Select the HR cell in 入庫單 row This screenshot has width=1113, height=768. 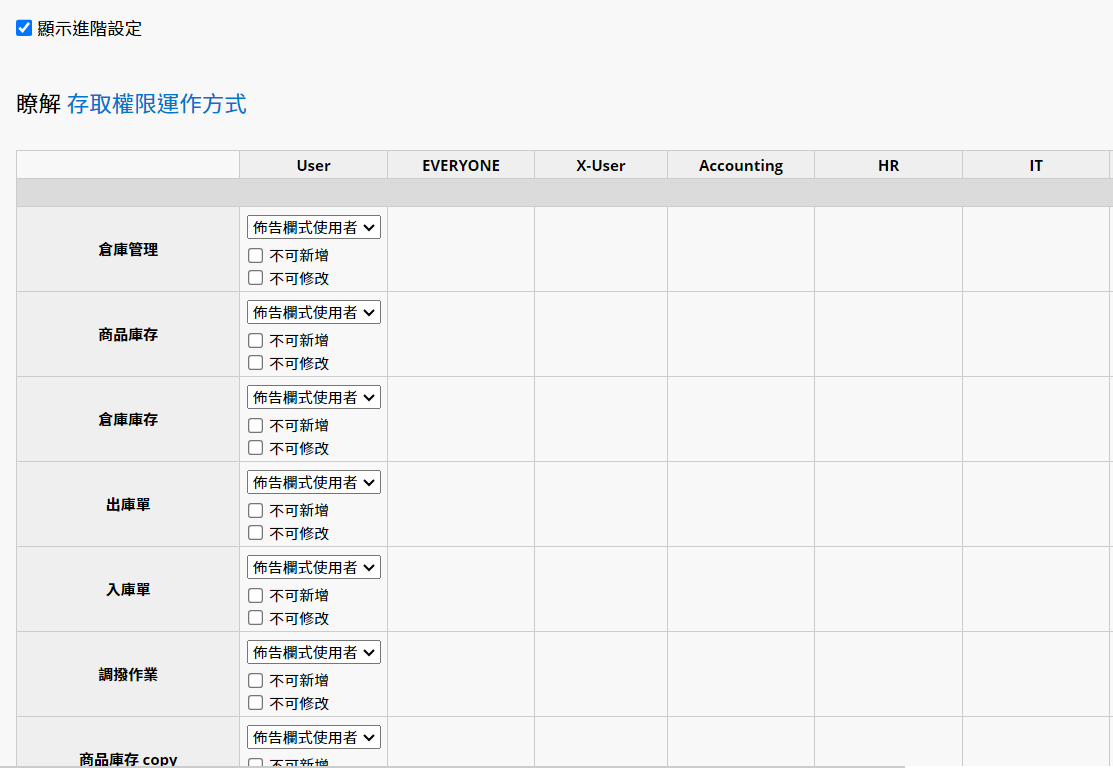(888, 589)
